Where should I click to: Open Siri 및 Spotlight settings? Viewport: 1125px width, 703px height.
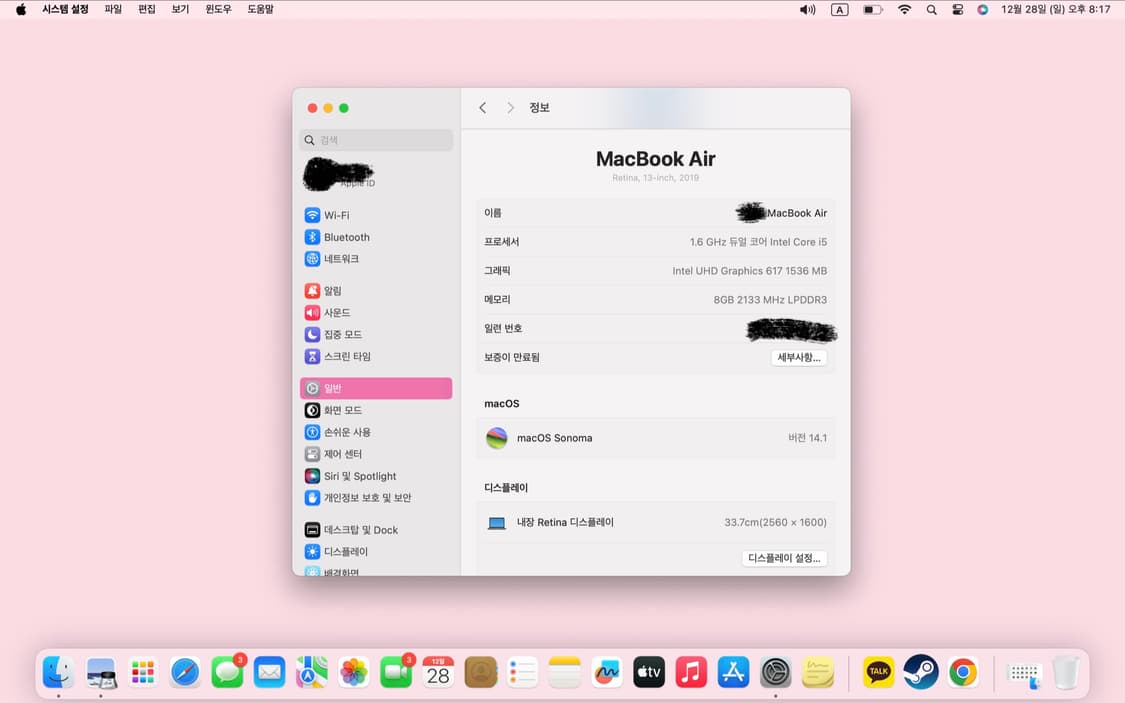(359, 476)
